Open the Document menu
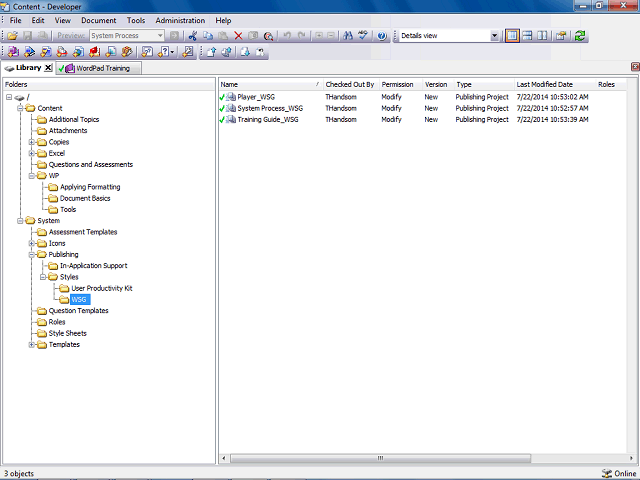Viewport: 640px width, 480px height. 98,20
